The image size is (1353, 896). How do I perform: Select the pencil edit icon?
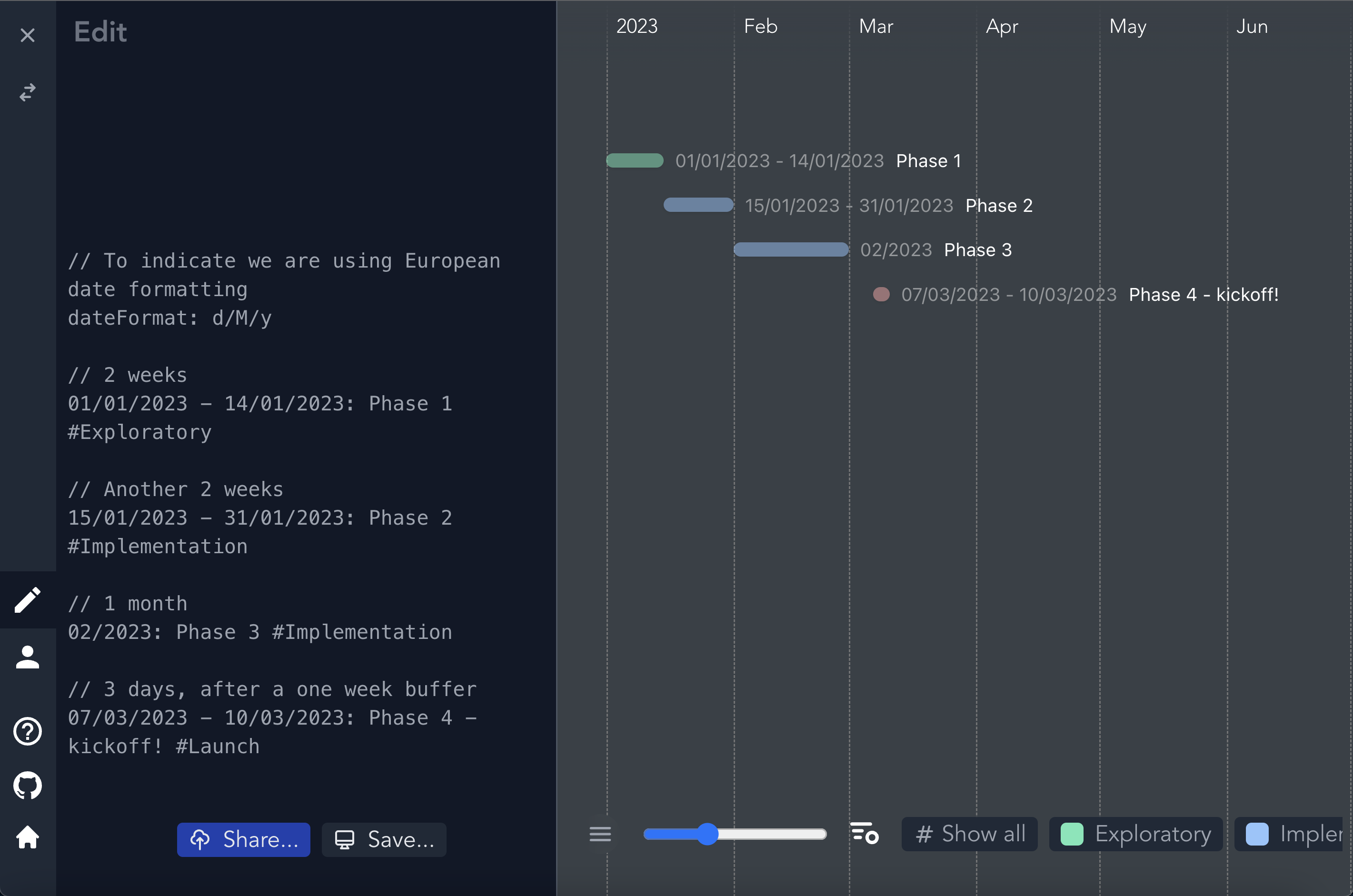[28, 600]
